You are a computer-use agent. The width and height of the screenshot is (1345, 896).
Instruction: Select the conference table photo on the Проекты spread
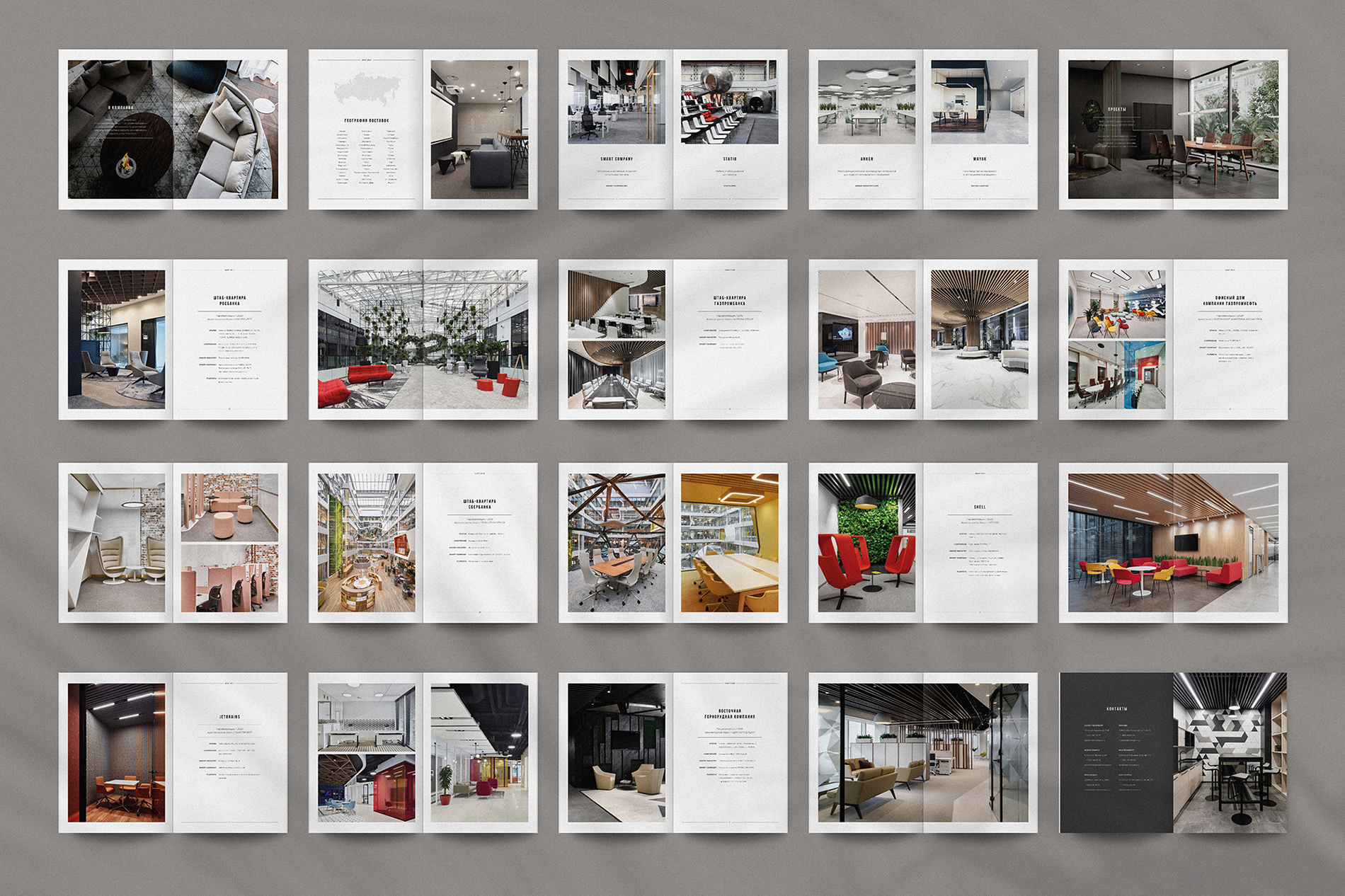pyautogui.click(x=1173, y=130)
